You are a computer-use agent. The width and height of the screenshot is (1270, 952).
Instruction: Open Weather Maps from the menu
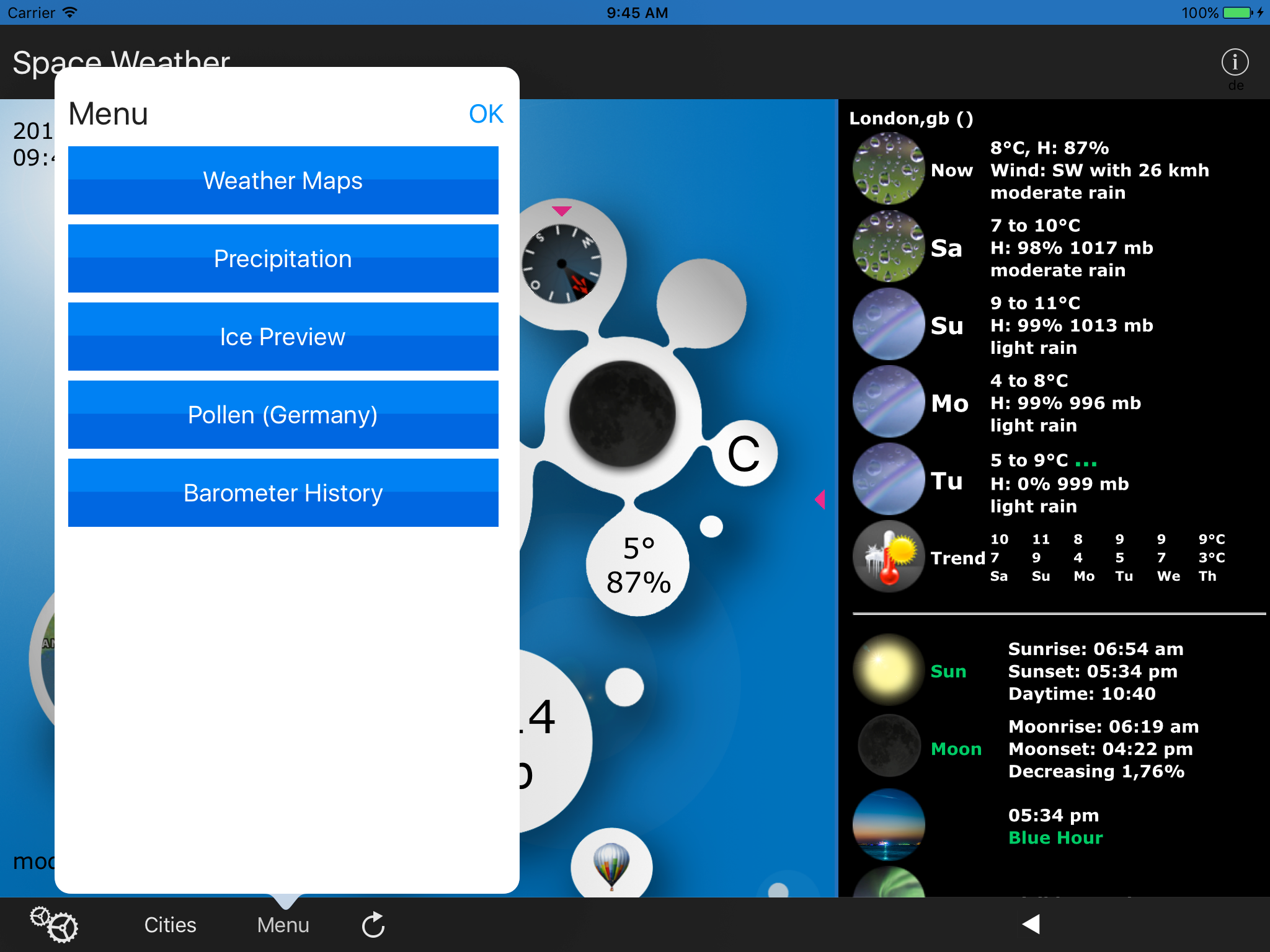tap(283, 180)
